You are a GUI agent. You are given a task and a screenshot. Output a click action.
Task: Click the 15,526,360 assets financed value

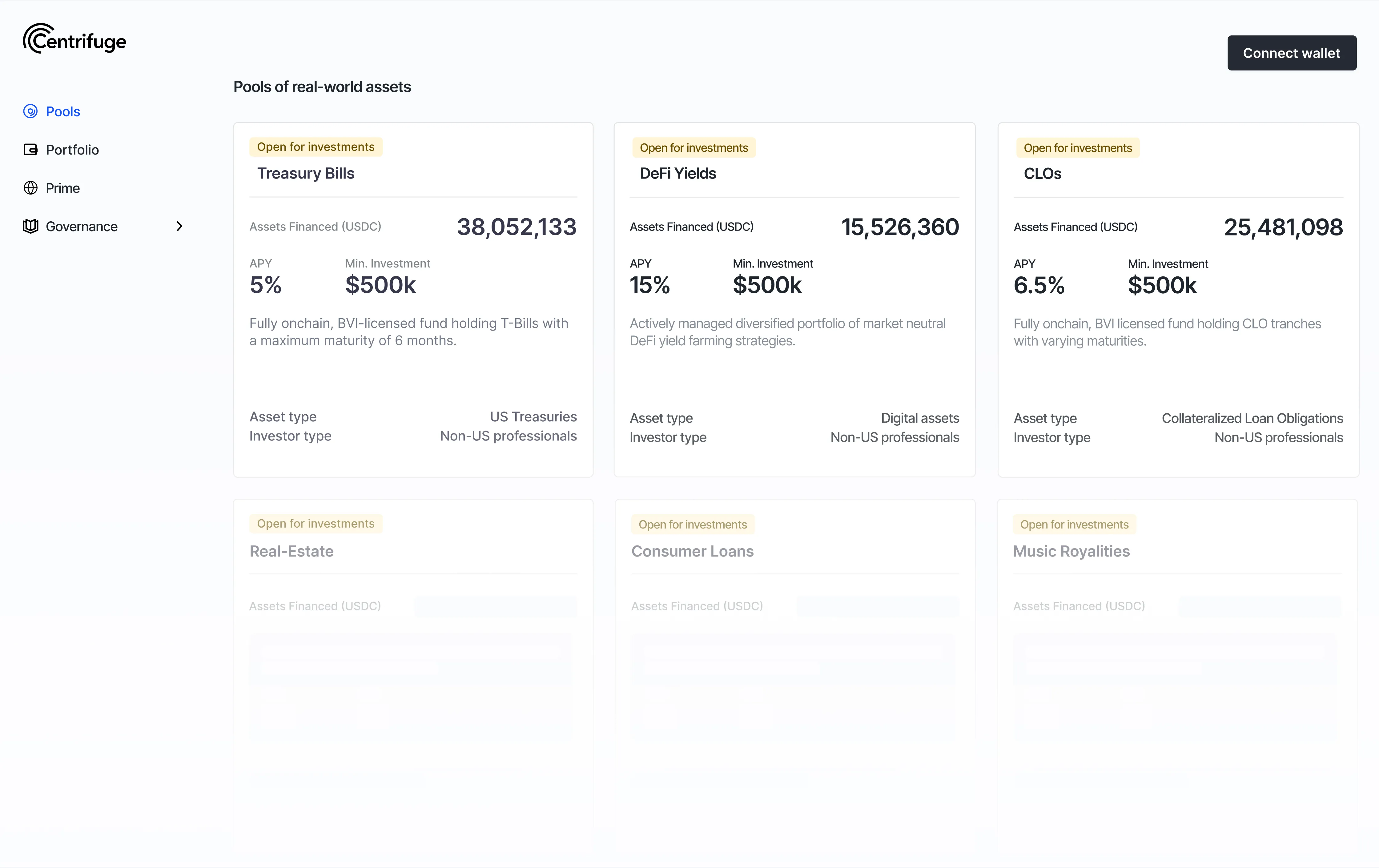click(x=900, y=227)
